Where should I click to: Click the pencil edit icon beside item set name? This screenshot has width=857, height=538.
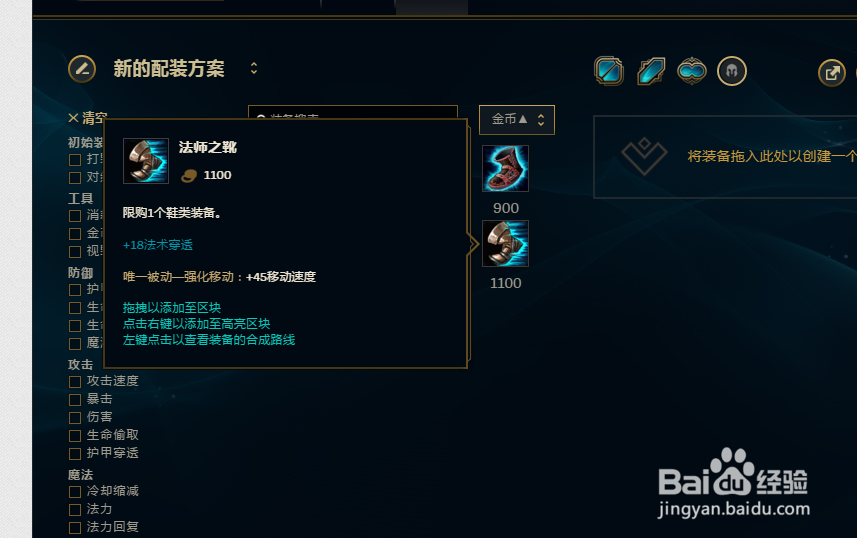[82, 69]
